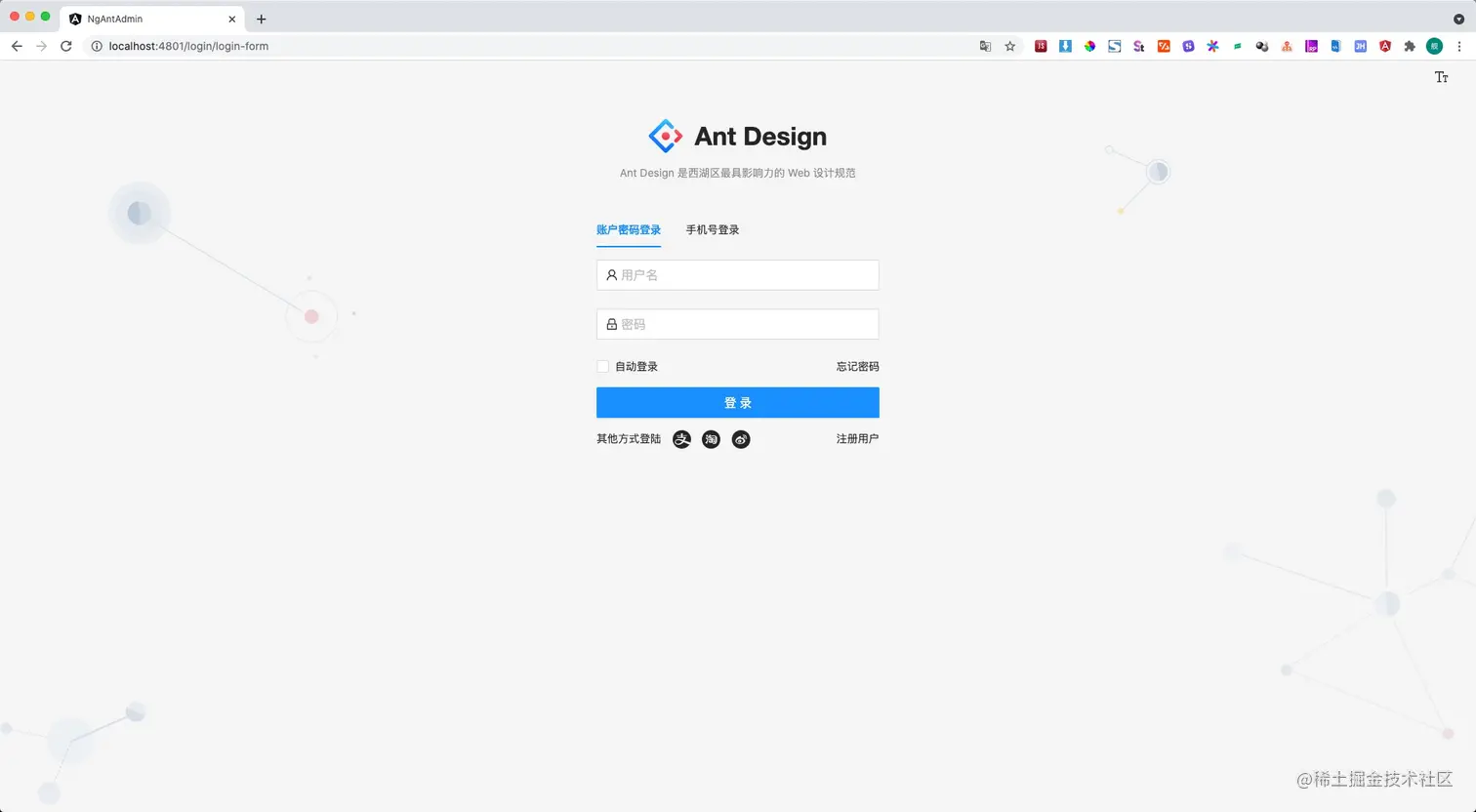Click the color wheel extension icon
1476x812 pixels.
point(1089,46)
